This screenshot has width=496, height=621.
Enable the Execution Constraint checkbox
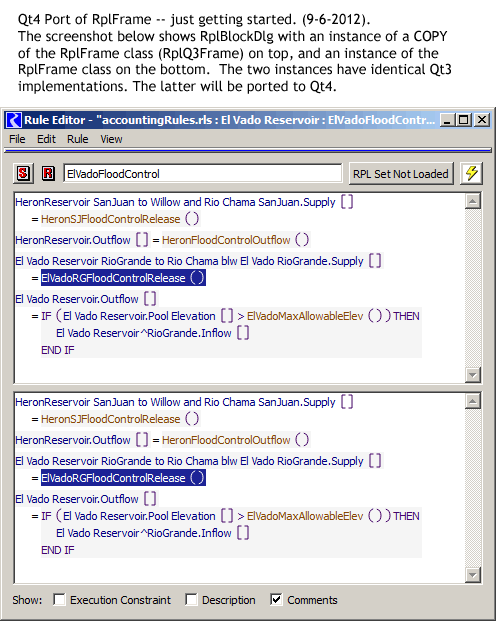click(59, 600)
